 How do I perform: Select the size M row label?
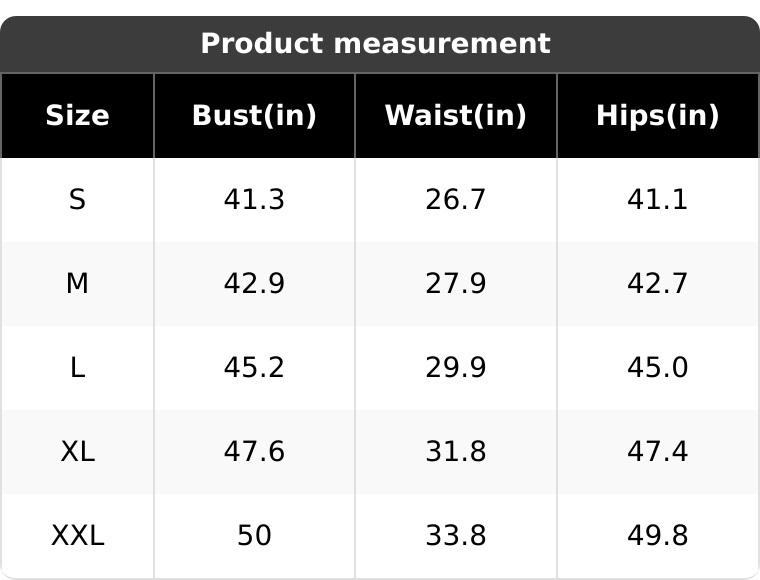coord(77,284)
